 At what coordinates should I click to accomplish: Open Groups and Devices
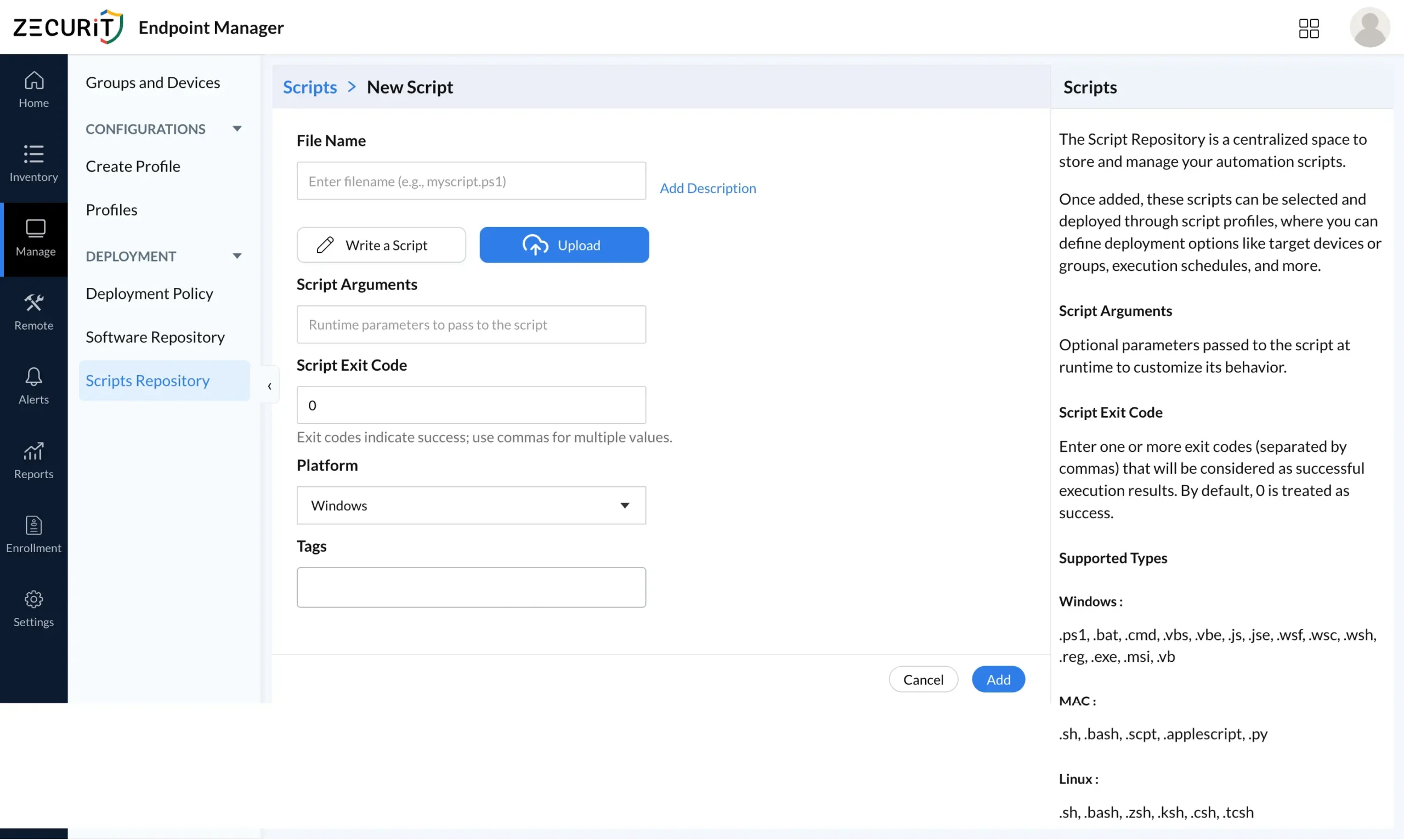[153, 82]
